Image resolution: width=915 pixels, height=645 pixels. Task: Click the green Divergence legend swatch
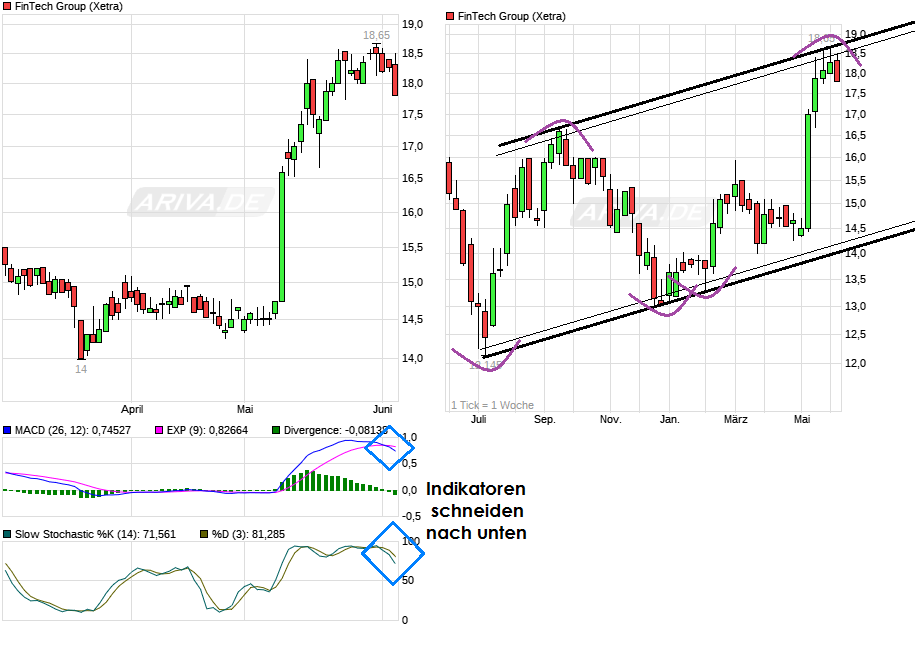[276, 430]
